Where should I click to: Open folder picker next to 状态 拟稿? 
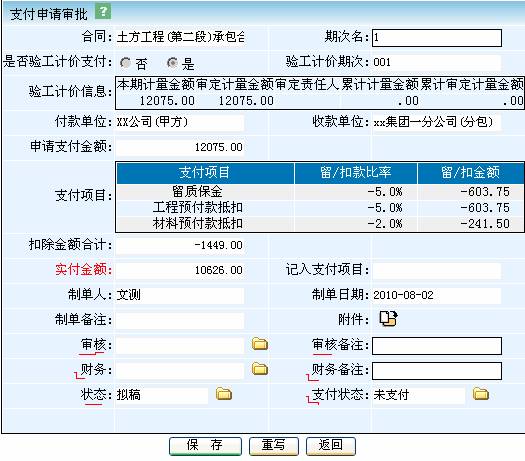point(224,394)
